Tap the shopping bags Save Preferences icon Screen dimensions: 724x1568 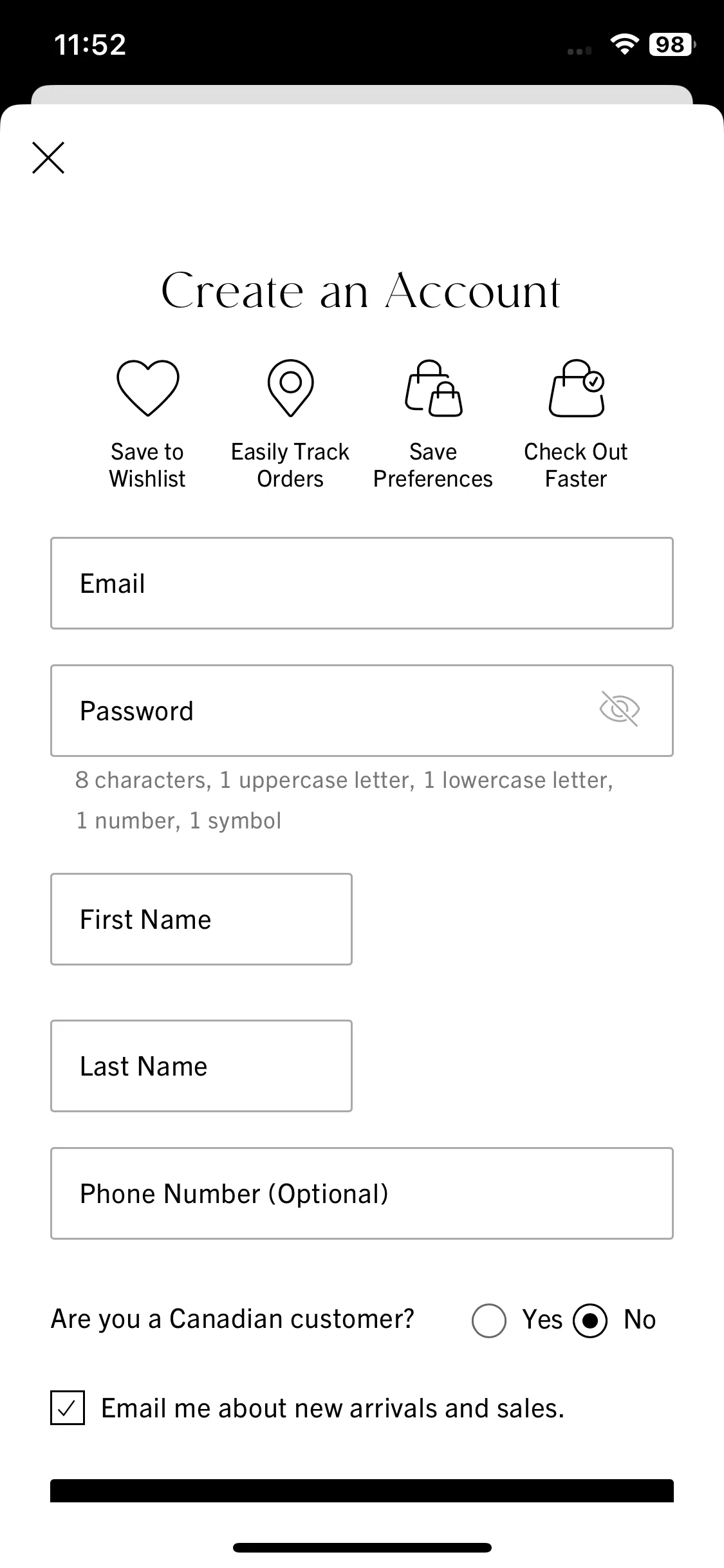point(433,387)
